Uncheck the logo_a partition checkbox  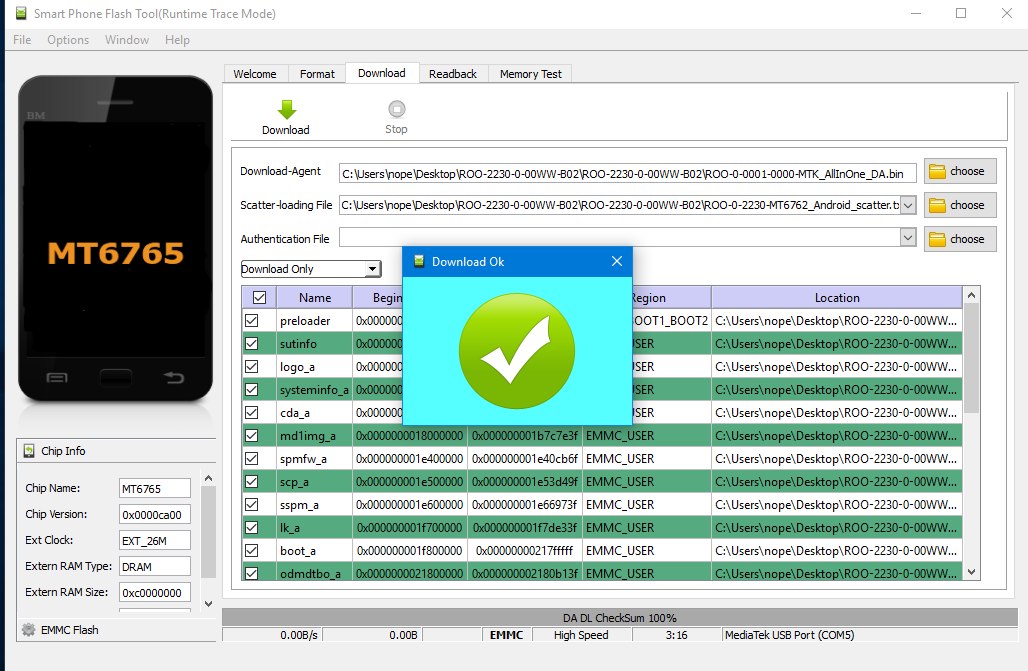(x=252, y=367)
